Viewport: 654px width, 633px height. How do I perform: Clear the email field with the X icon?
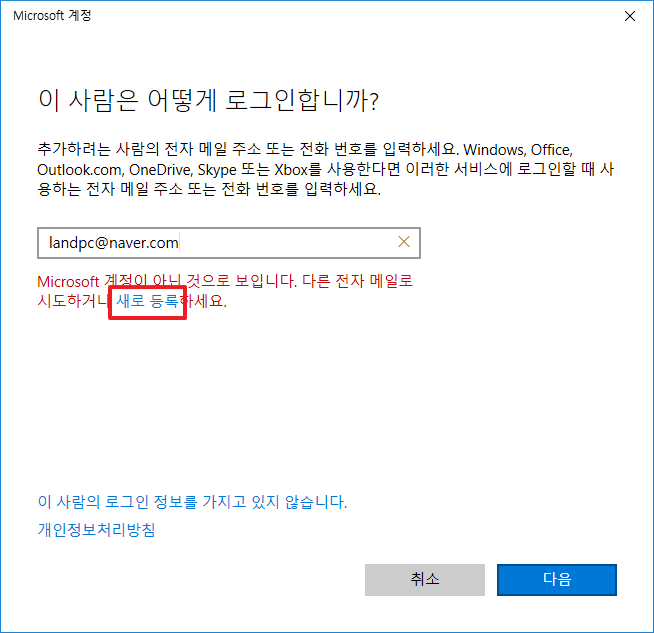click(403, 242)
